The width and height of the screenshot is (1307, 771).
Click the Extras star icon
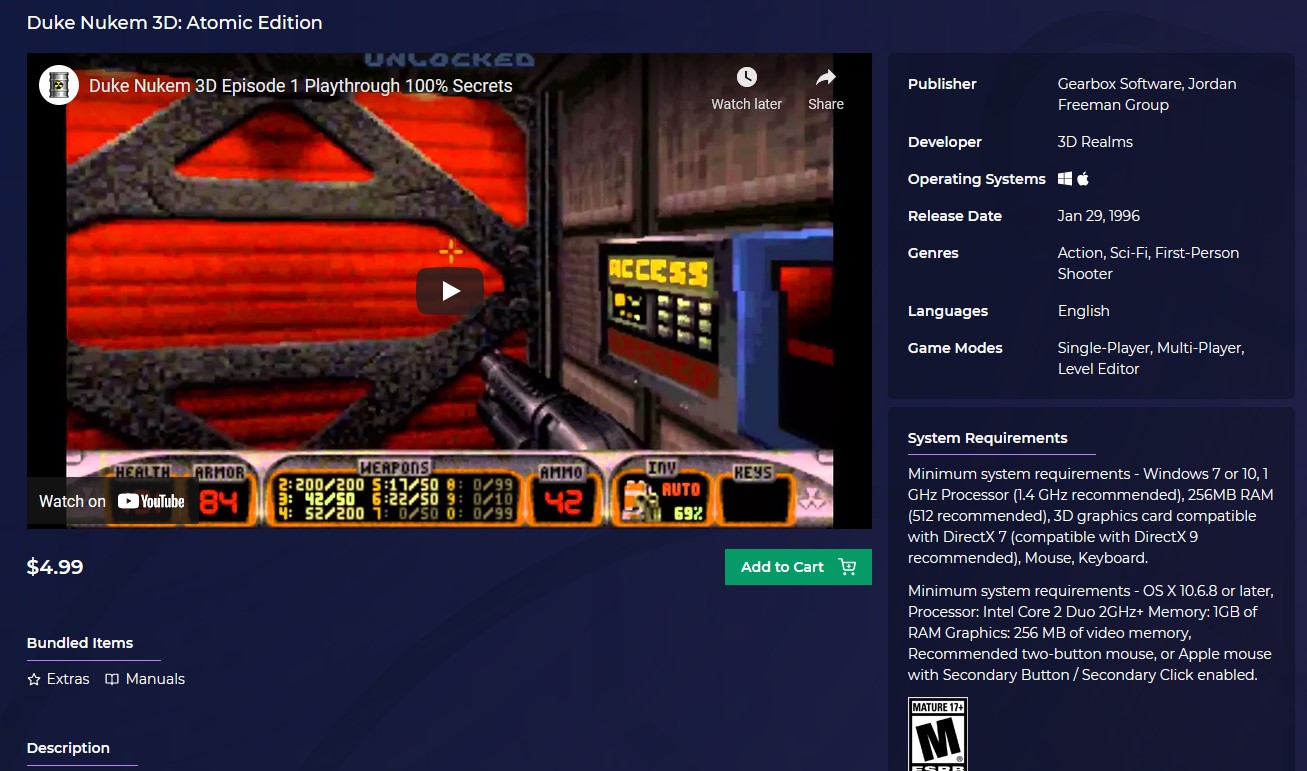34,679
